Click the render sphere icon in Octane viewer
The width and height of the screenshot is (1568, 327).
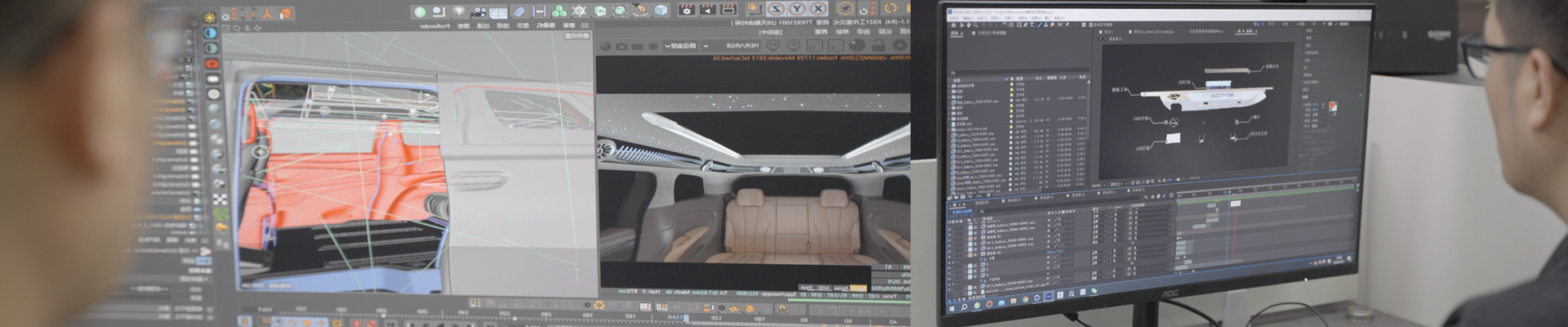pos(857,45)
